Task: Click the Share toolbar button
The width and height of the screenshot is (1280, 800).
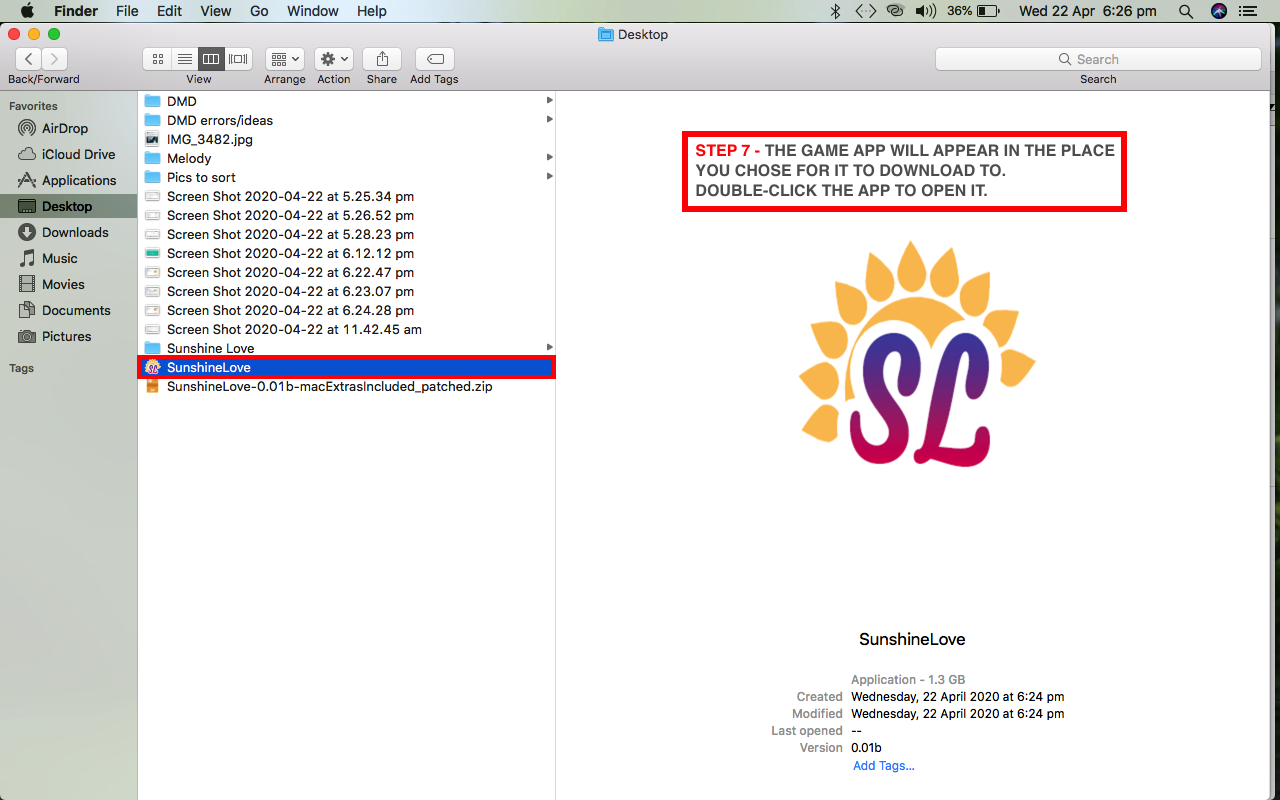Action: tap(381, 59)
